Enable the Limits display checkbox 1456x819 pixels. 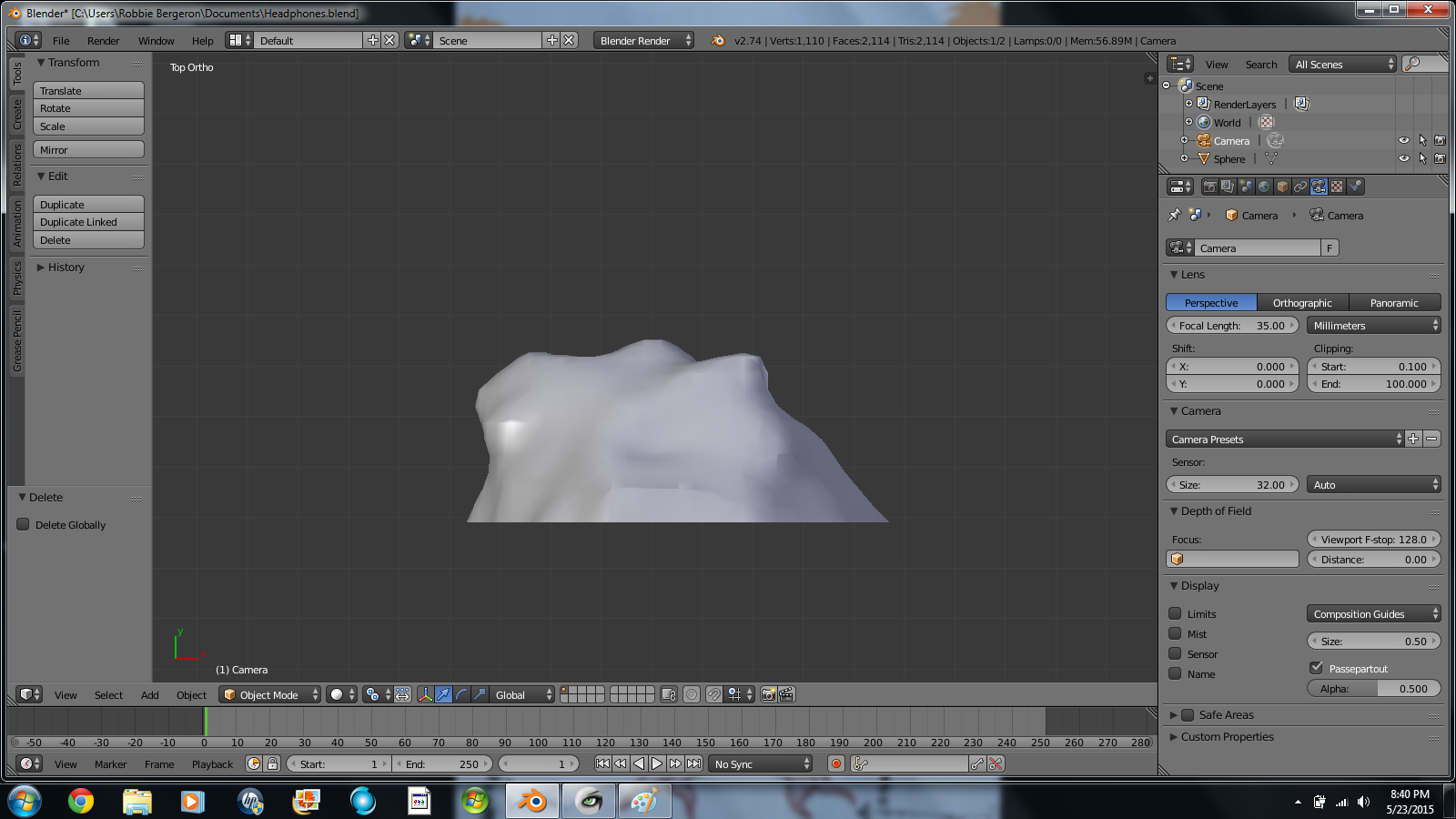(1175, 613)
